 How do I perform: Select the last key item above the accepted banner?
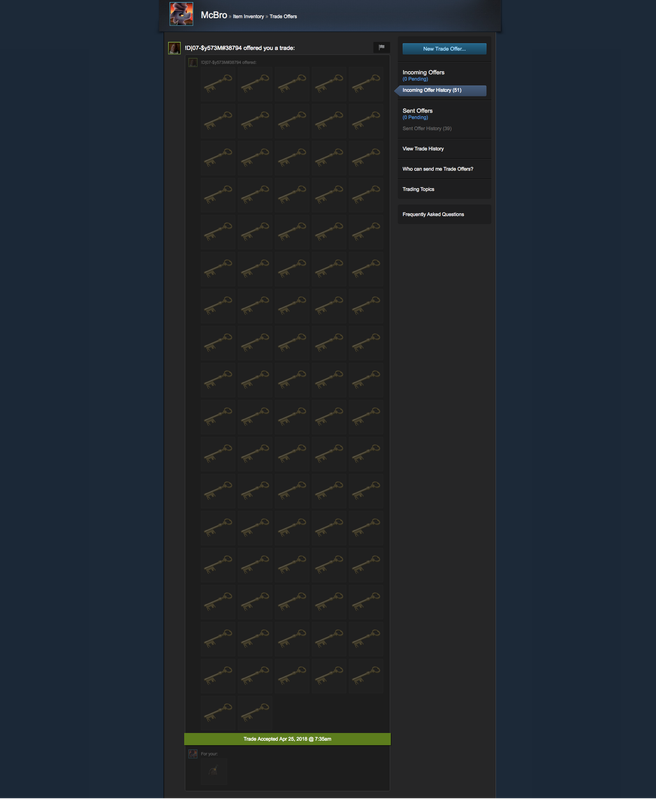point(255,713)
